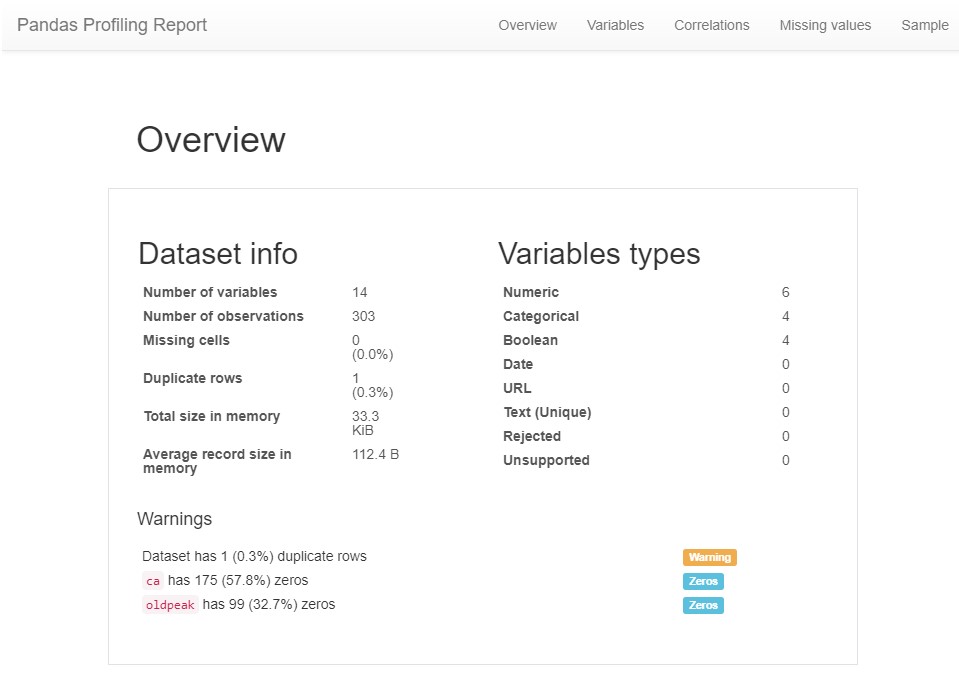Screen dimensions: 959x686
Task: Select the oldpeak variable label
Action: point(170,604)
